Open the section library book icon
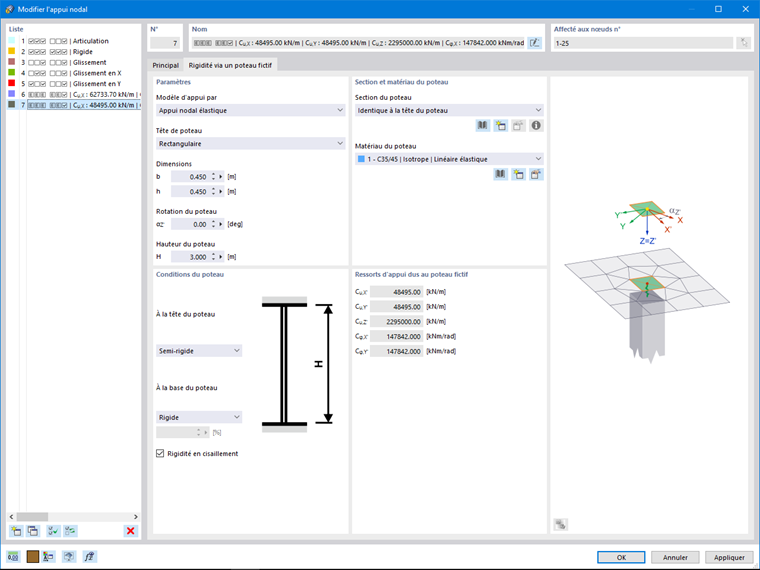 coord(483,126)
